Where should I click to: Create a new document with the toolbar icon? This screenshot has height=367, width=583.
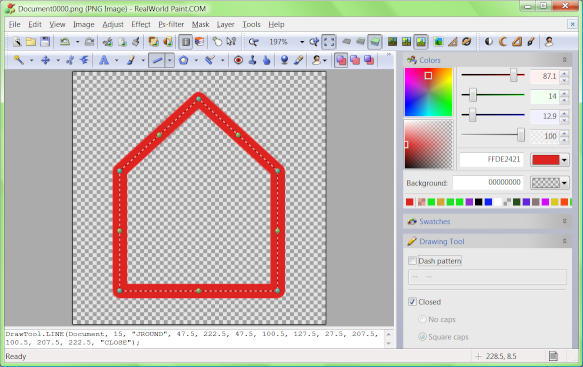coord(17,42)
